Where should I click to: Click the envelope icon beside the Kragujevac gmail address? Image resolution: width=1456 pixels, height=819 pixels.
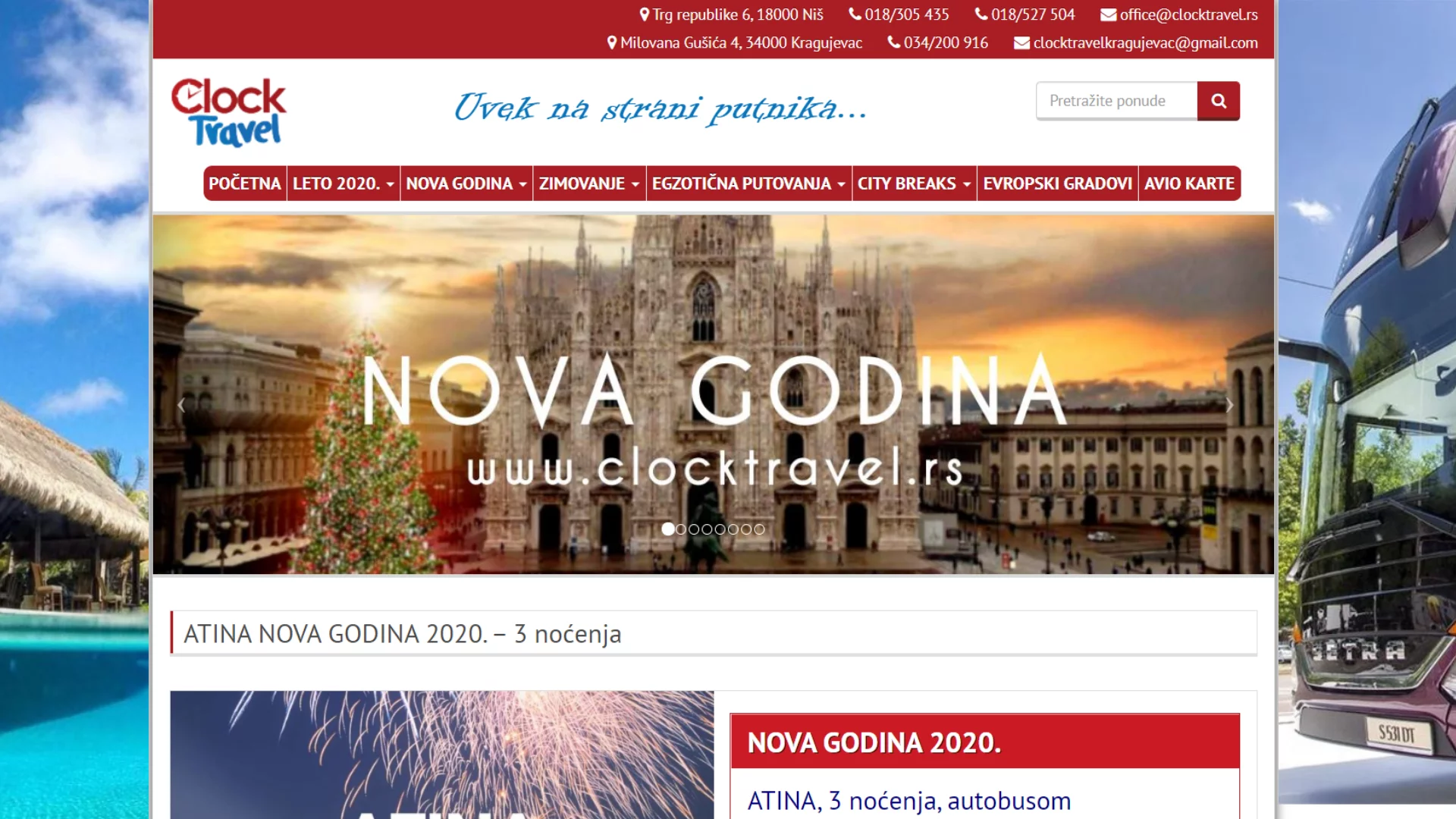pos(1021,42)
